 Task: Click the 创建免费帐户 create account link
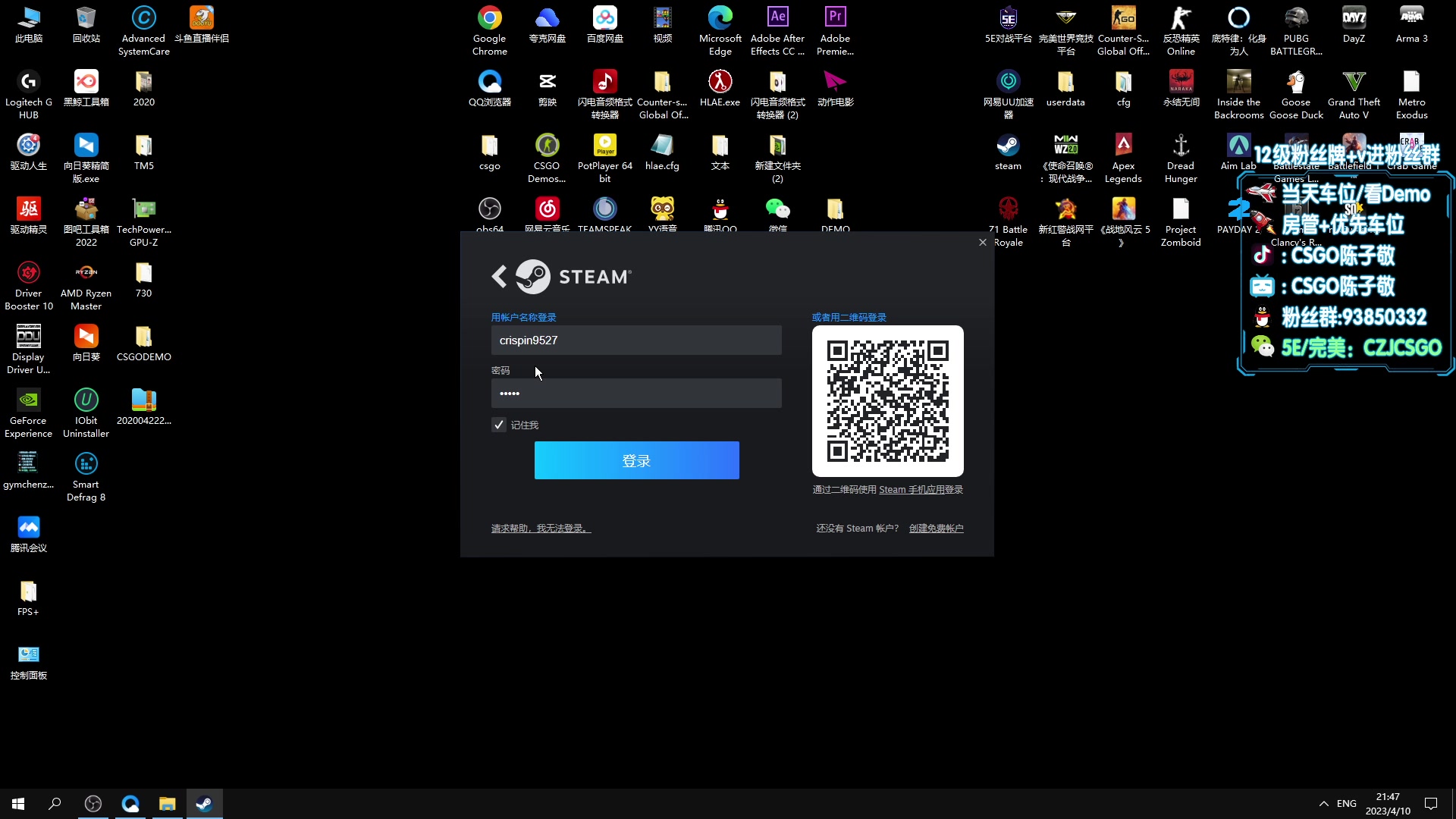[936, 529]
